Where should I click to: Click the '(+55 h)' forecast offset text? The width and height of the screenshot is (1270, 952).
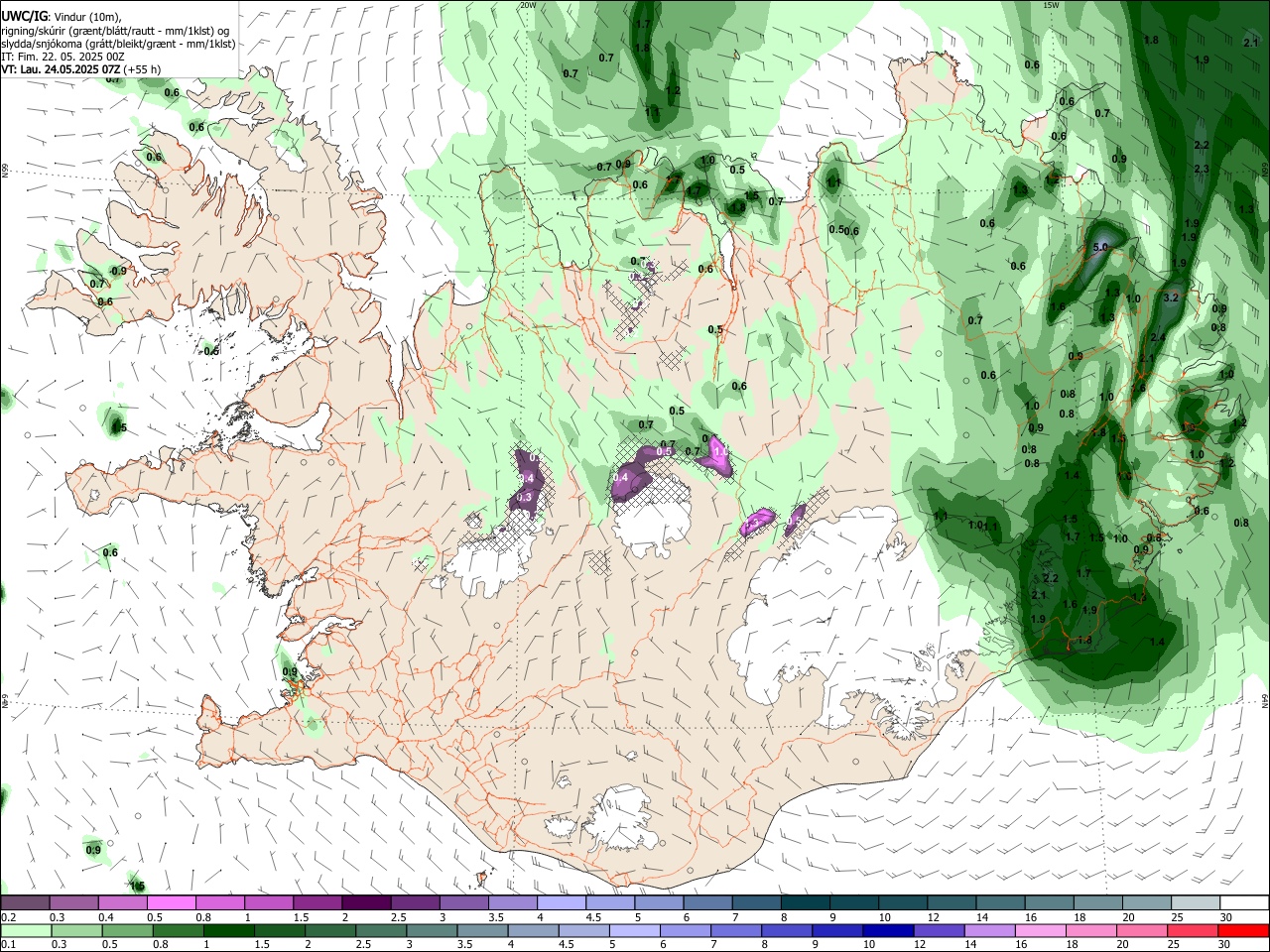click(143, 69)
